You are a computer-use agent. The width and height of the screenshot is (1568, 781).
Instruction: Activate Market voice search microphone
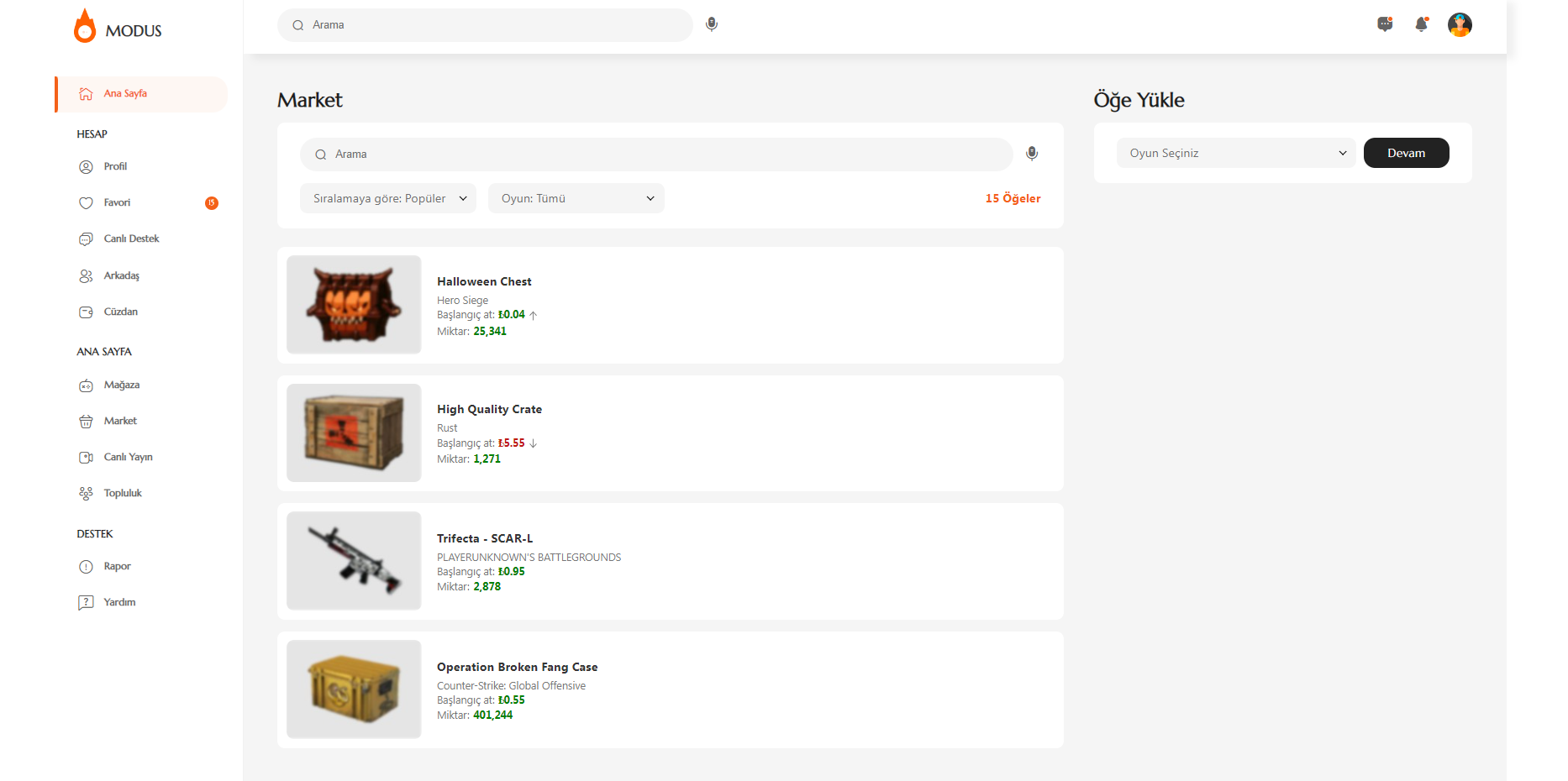click(1032, 154)
